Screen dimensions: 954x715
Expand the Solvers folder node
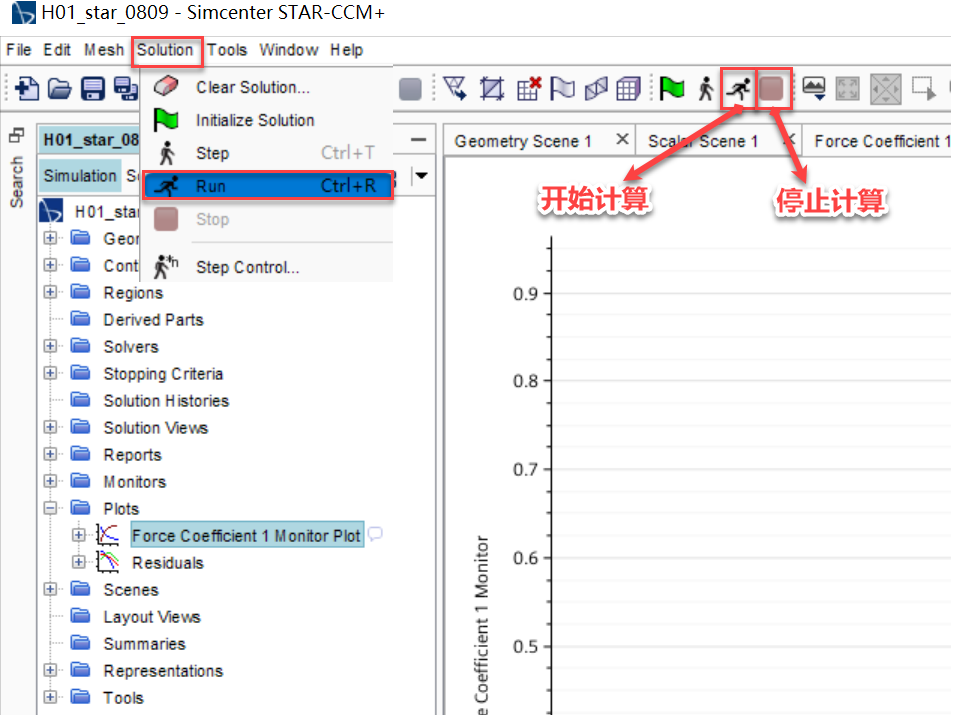pyautogui.click(x=50, y=346)
